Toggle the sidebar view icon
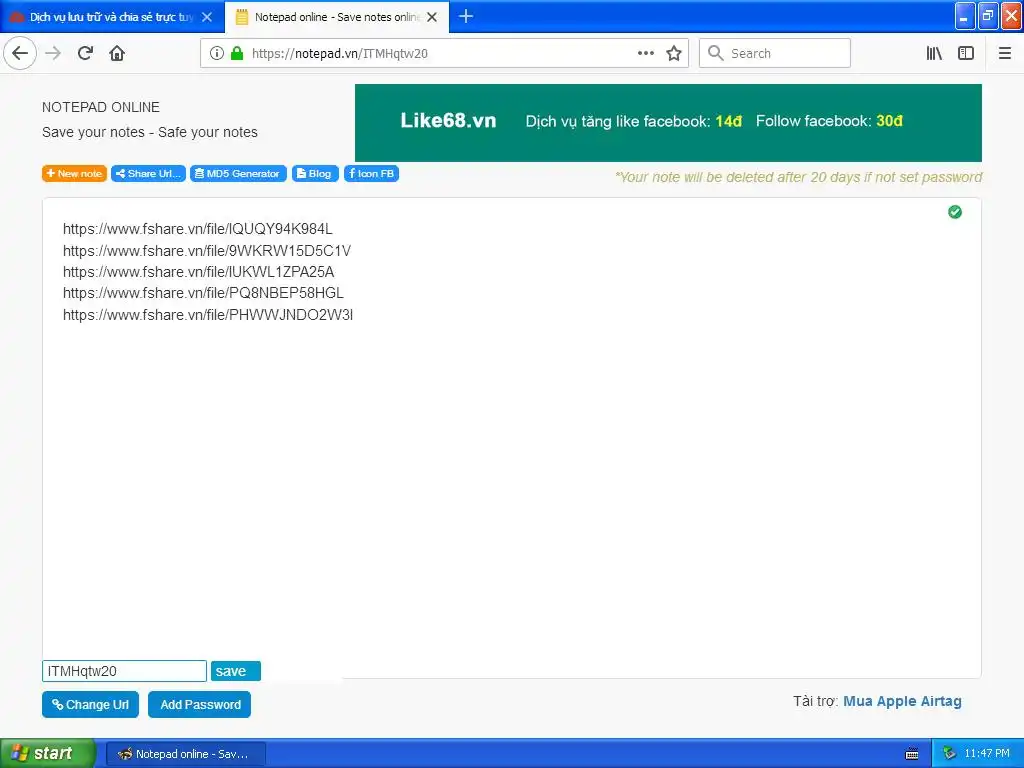 (x=966, y=54)
